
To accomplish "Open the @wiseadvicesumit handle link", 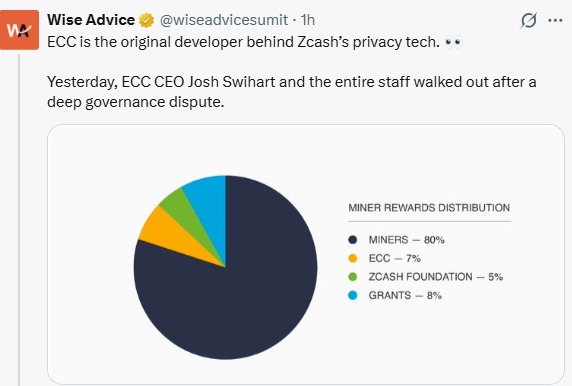I will (x=224, y=20).
